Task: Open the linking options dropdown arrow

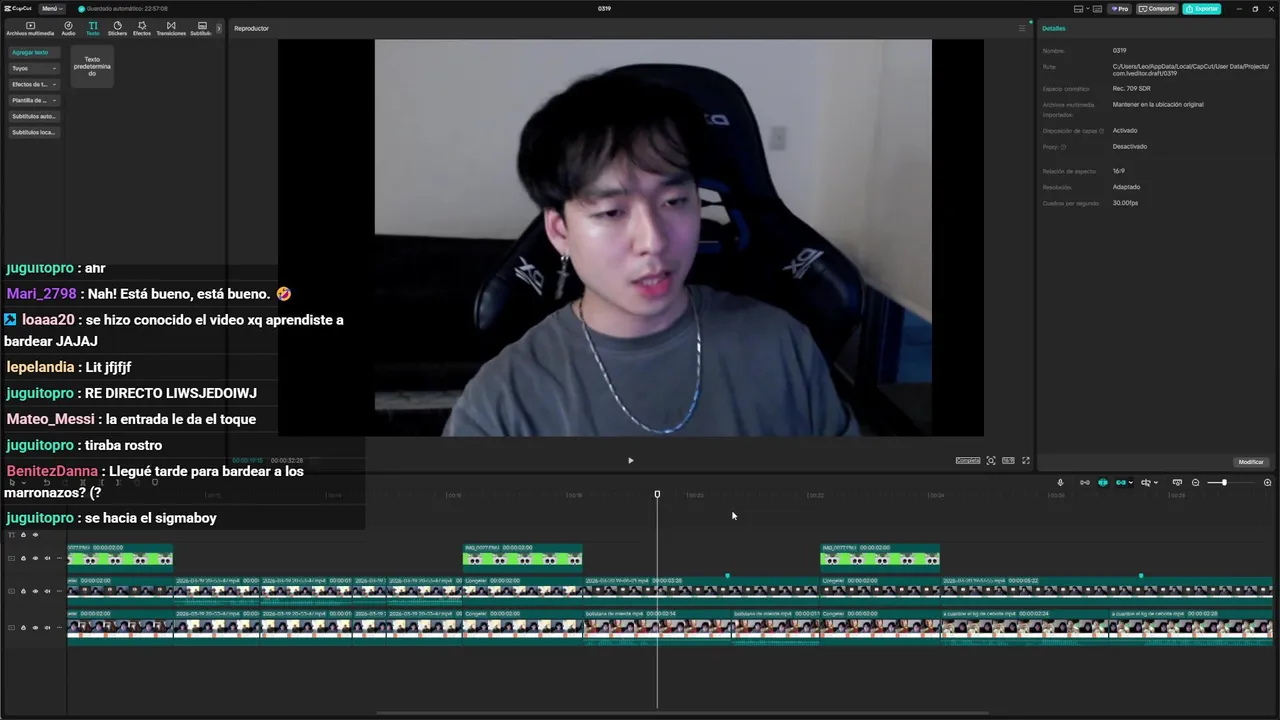Action: tap(1131, 483)
